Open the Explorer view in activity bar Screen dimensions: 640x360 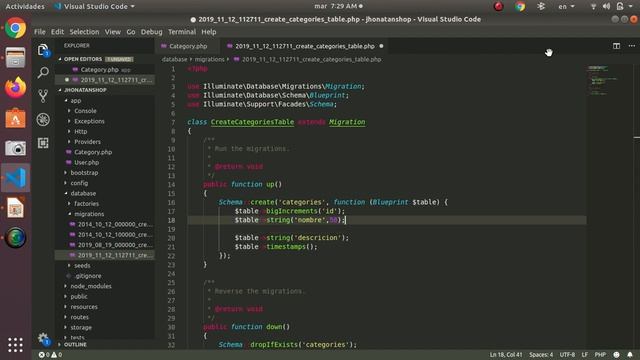pos(43,51)
